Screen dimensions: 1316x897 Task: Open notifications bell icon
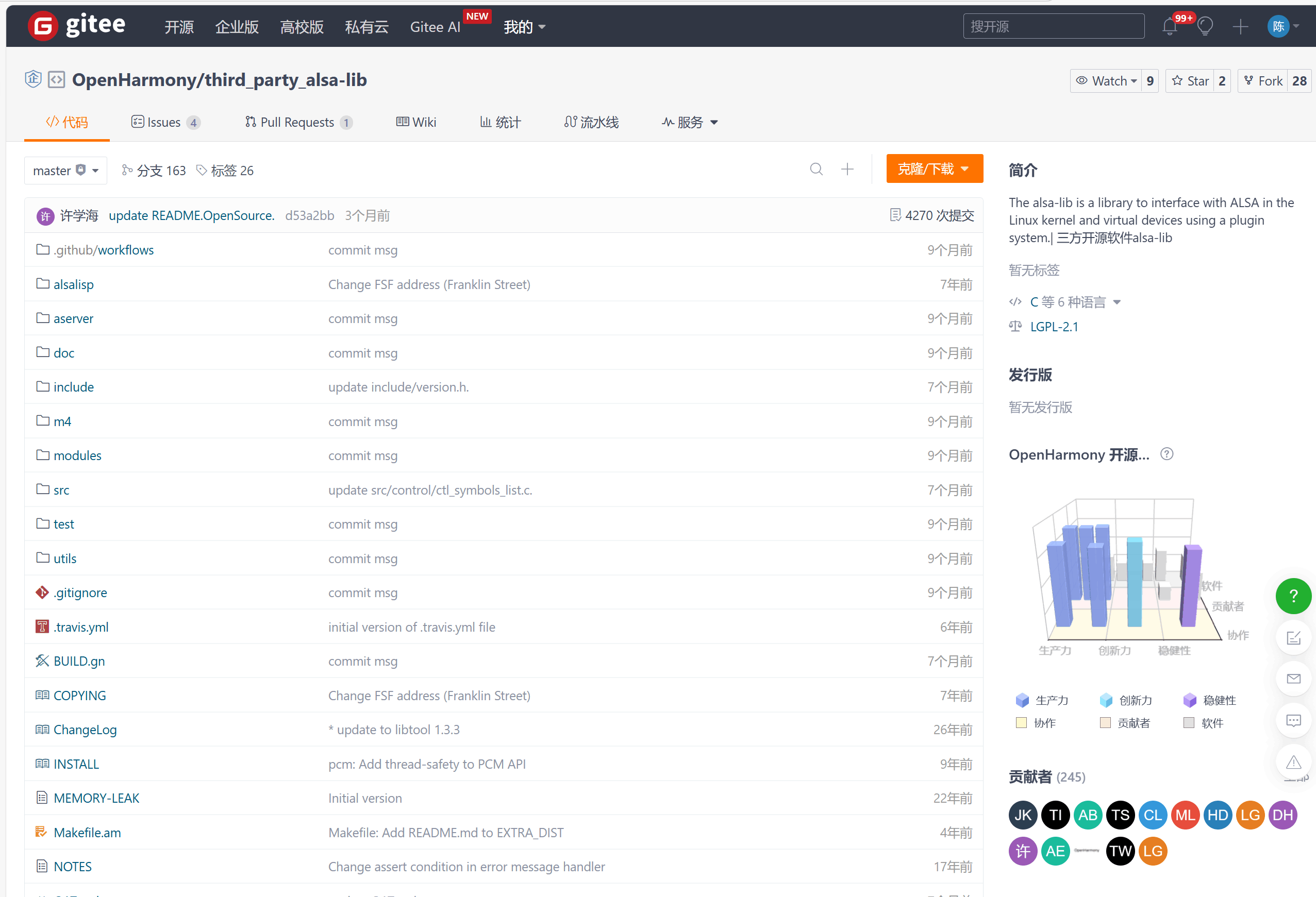tap(1170, 26)
